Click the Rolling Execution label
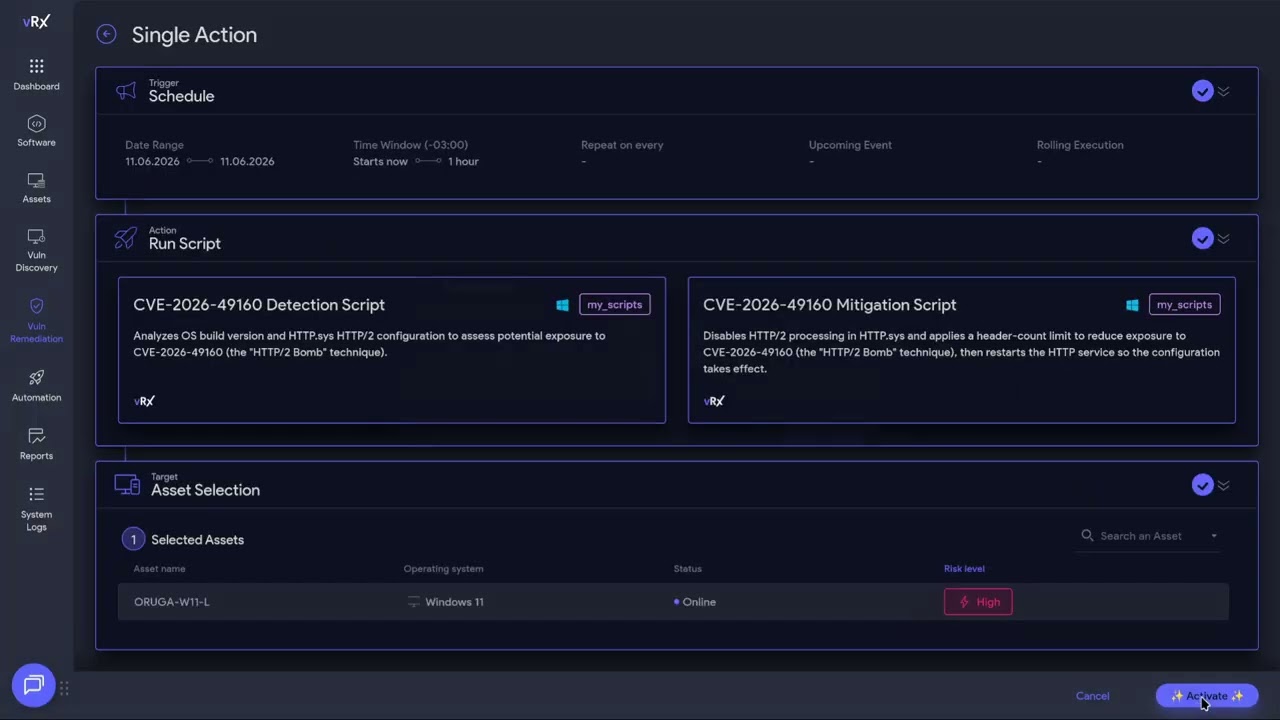Viewport: 1280px width, 720px height. pos(1080,145)
